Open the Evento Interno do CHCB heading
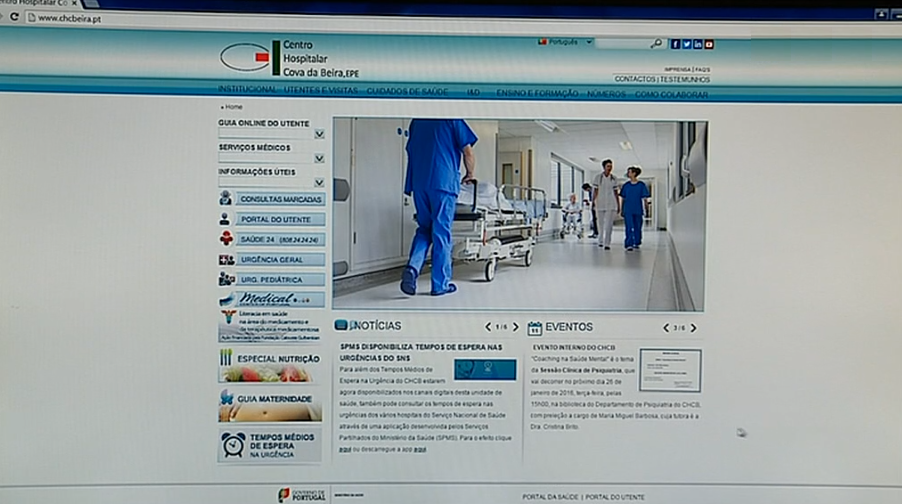 574,348
